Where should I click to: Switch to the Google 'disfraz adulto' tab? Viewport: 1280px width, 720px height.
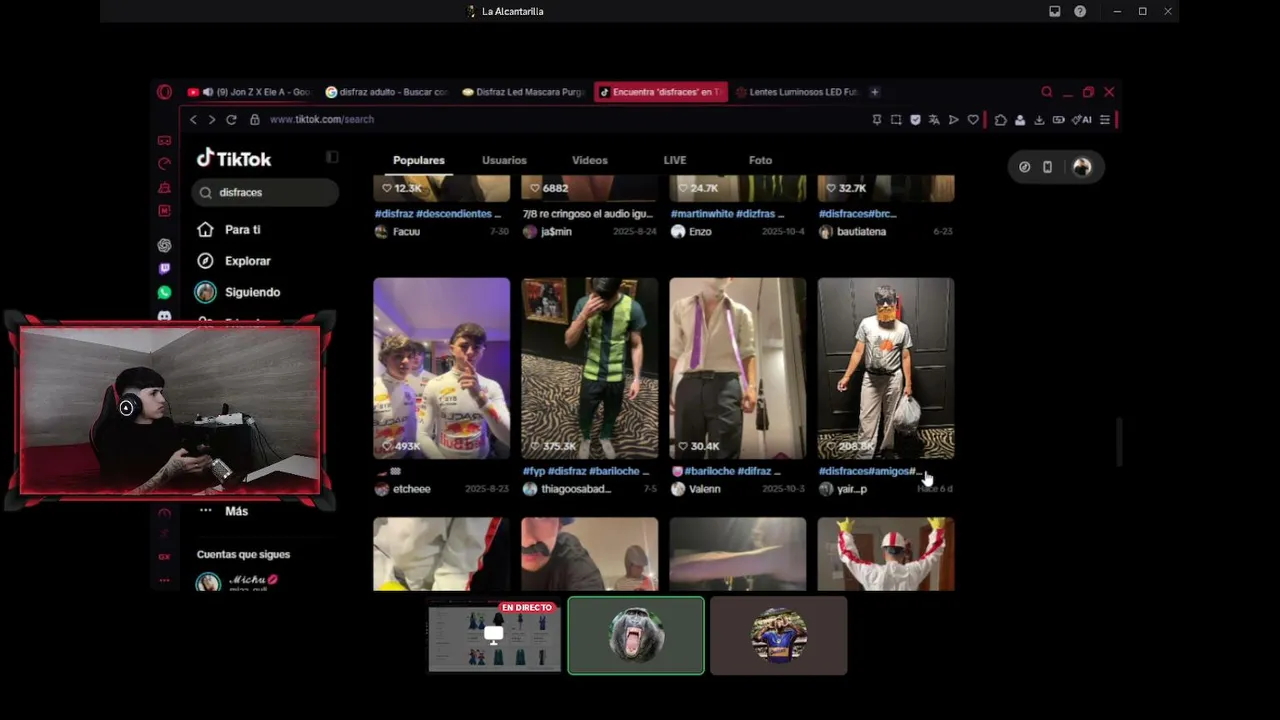[387, 92]
